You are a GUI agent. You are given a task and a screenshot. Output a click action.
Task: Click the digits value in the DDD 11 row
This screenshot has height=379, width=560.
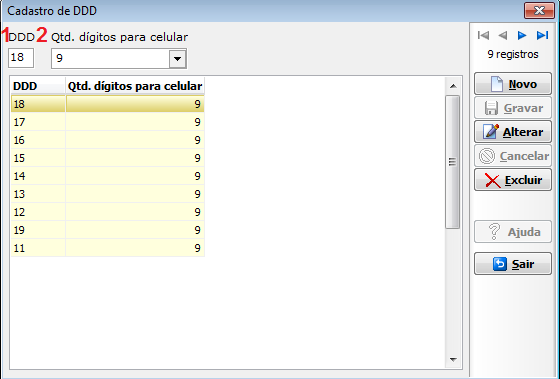pyautogui.click(x=197, y=248)
